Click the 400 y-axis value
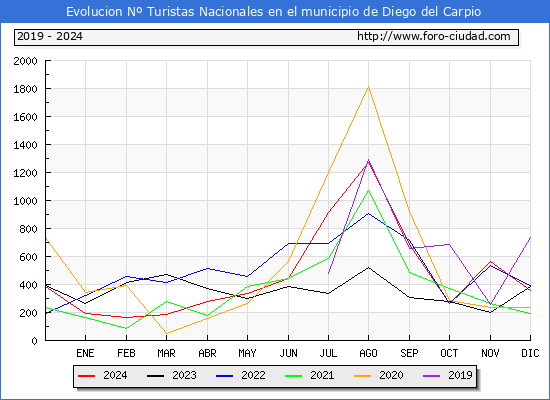550x400 pixels. (x=28, y=285)
